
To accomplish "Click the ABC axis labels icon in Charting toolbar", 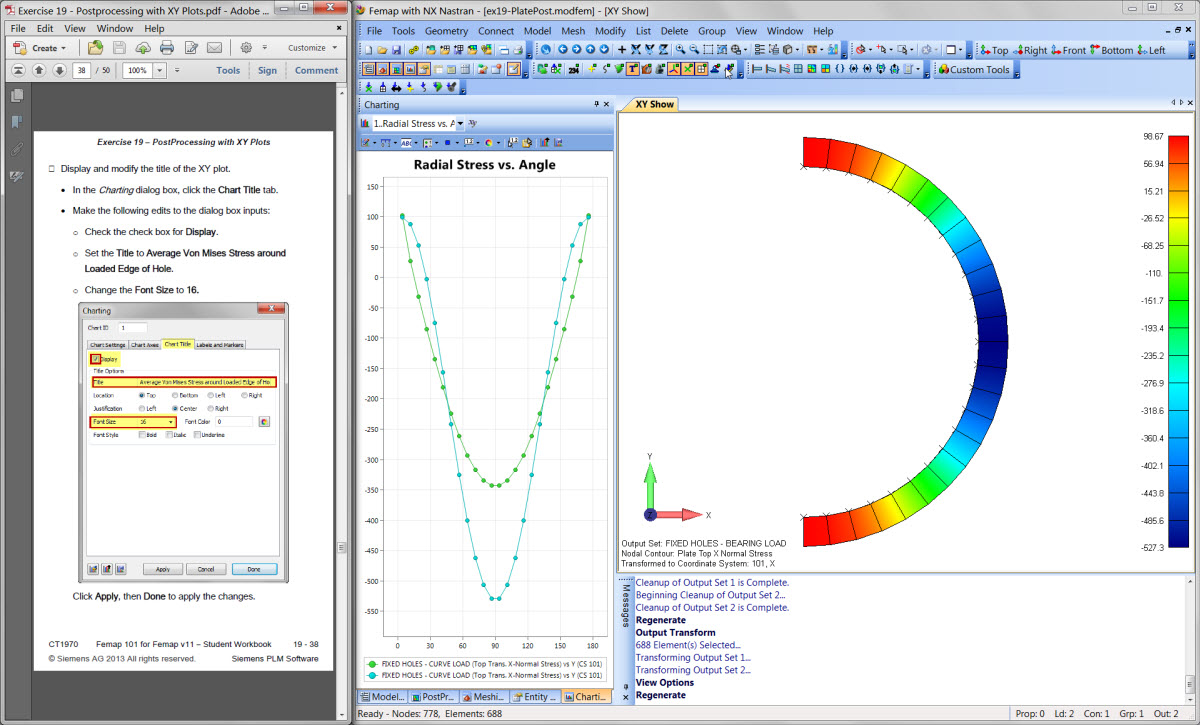I will (x=404, y=143).
